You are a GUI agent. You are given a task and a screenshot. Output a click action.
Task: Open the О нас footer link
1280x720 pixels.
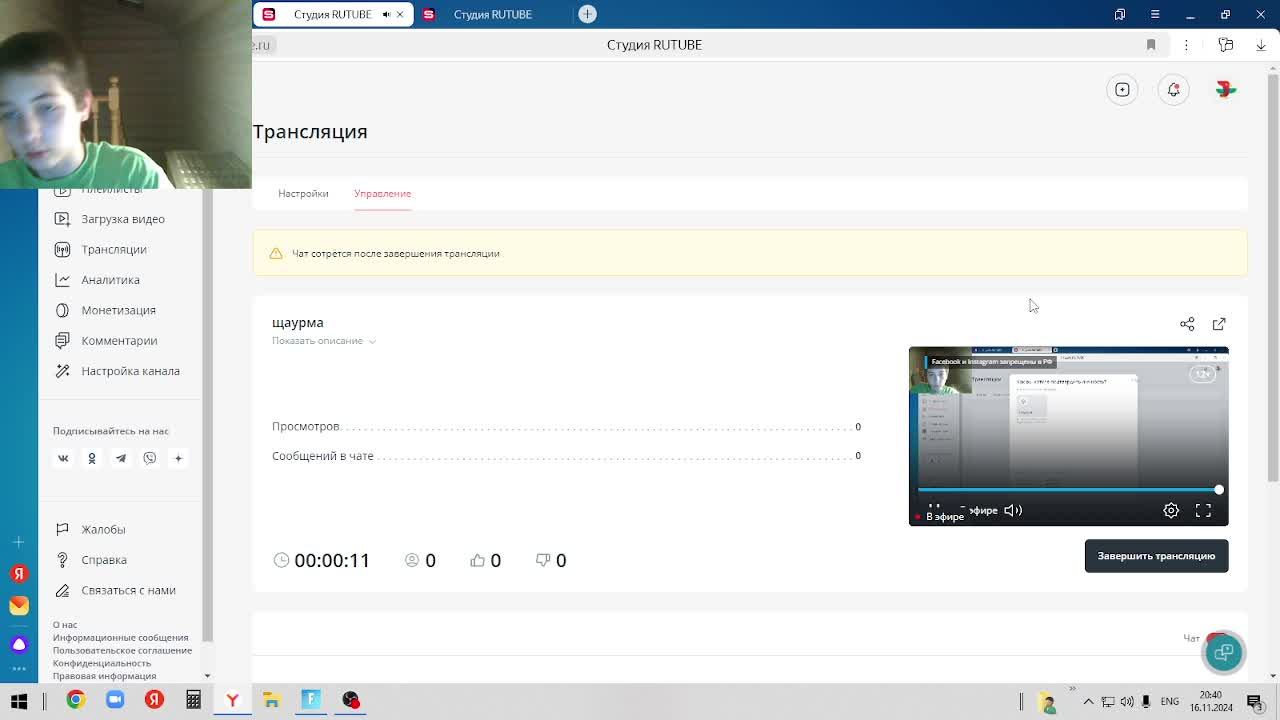coord(65,625)
